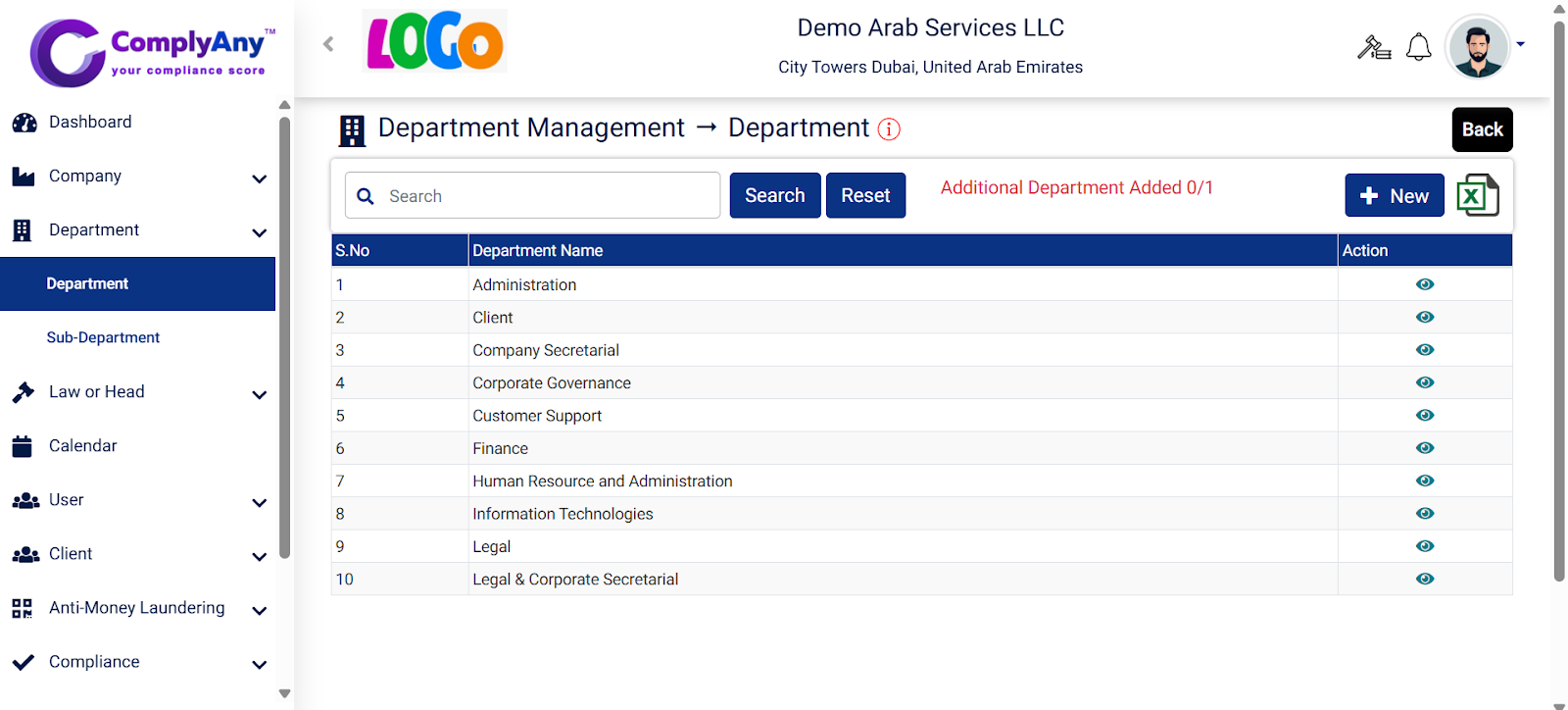Viewport: 1568px width, 710px height.
Task: Click the sidebar vertical scrollbar
Action: (x=284, y=333)
